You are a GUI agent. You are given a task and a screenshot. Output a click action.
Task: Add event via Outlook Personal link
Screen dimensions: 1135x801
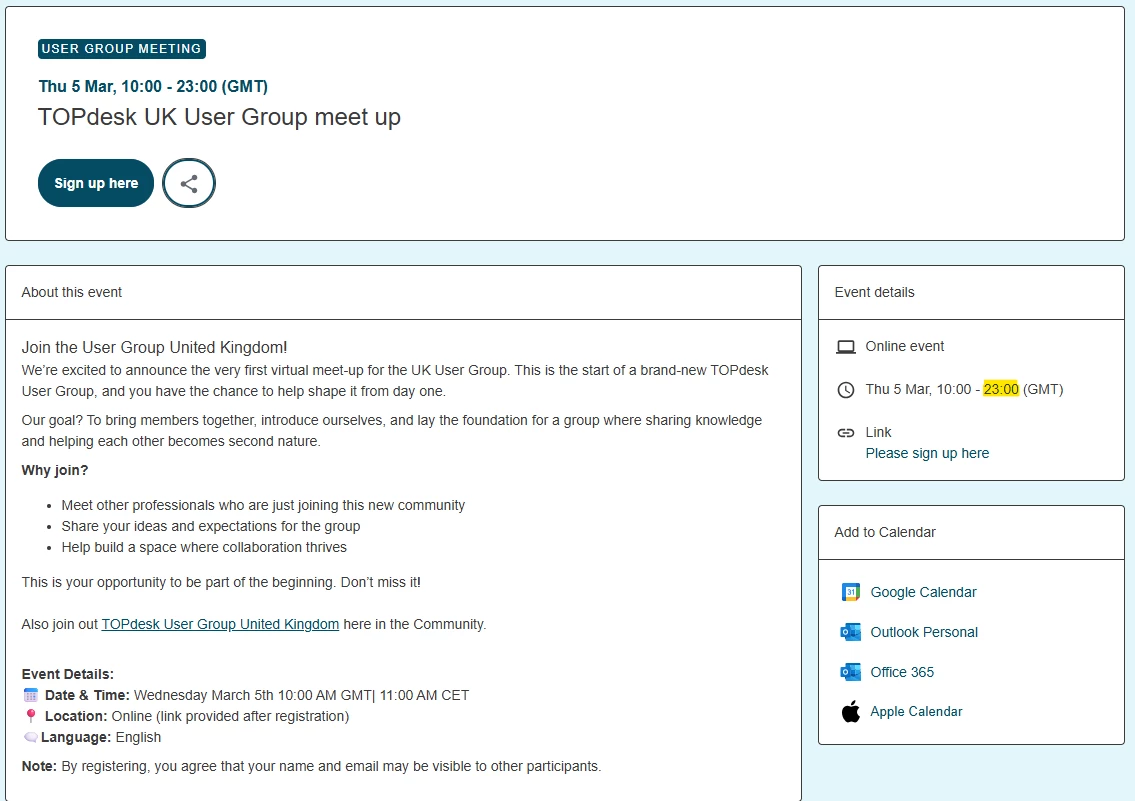coord(924,632)
